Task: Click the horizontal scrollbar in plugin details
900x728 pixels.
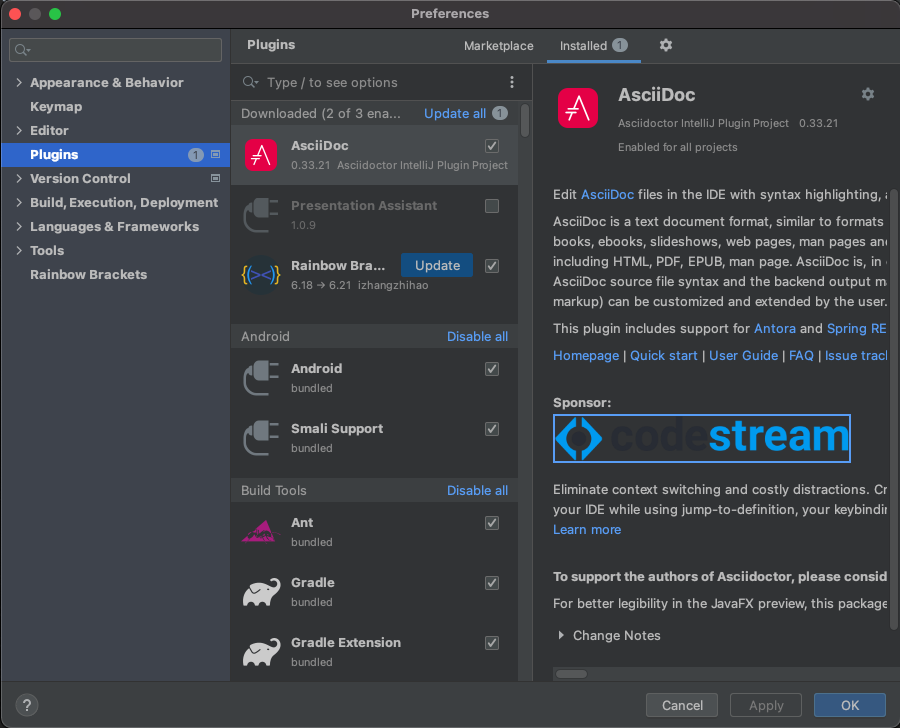Action: 572,674
